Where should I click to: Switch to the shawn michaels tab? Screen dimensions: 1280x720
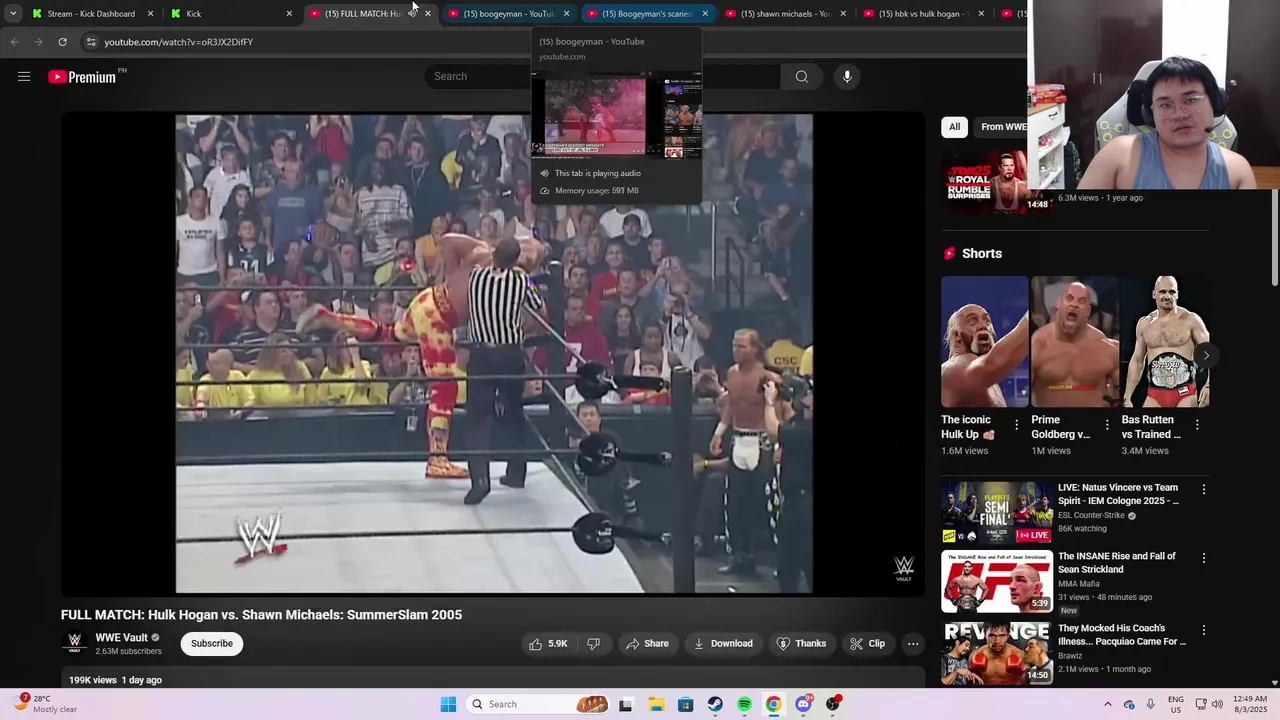coord(785,13)
